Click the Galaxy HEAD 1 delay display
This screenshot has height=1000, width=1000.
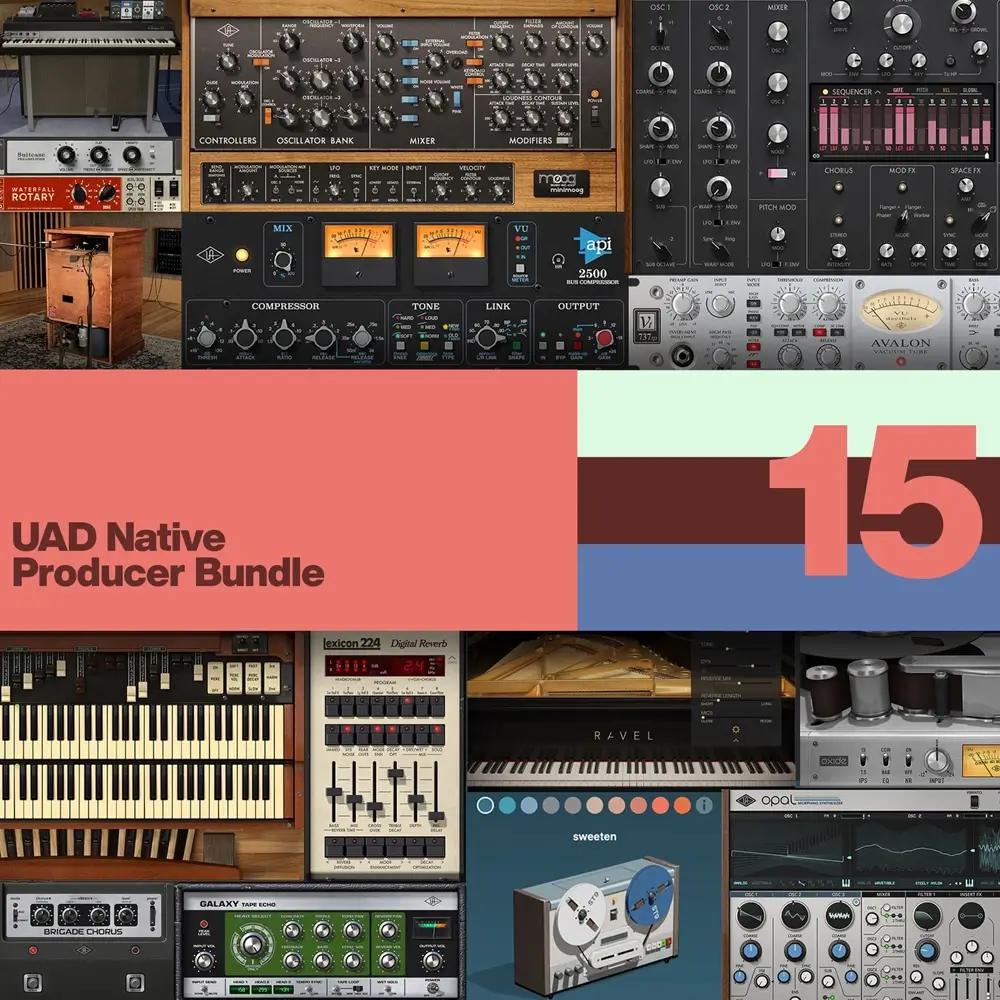pos(240,990)
